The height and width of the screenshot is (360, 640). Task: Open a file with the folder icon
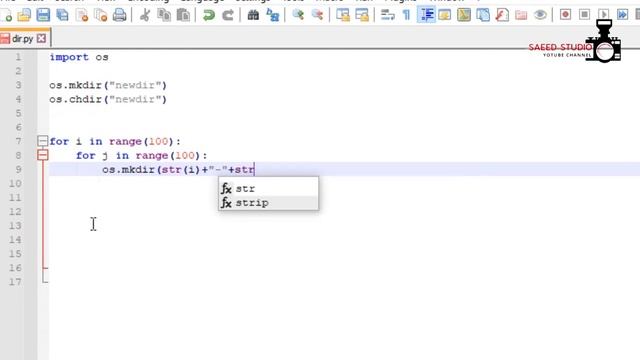(x=24, y=15)
